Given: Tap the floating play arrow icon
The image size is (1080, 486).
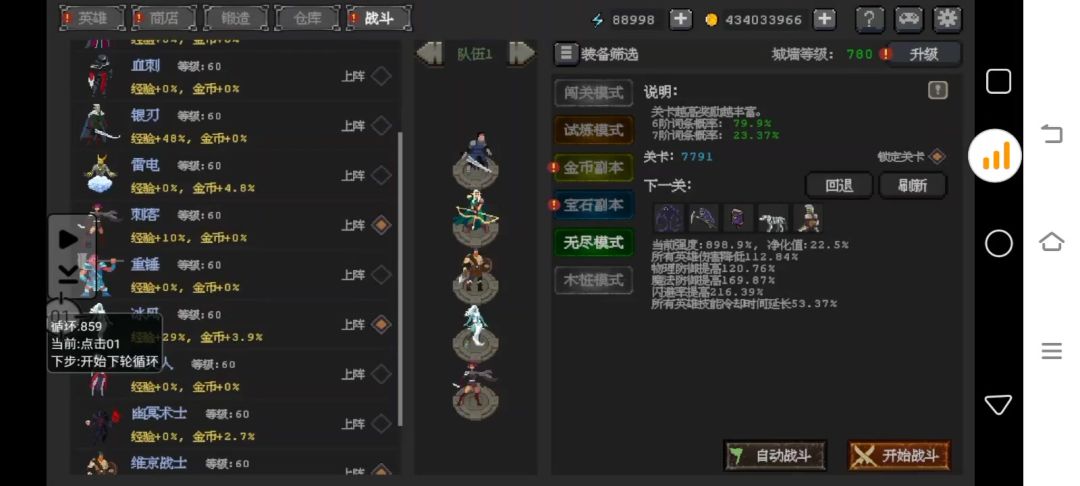Looking at the screenshot, I should [x=69, y=239].
